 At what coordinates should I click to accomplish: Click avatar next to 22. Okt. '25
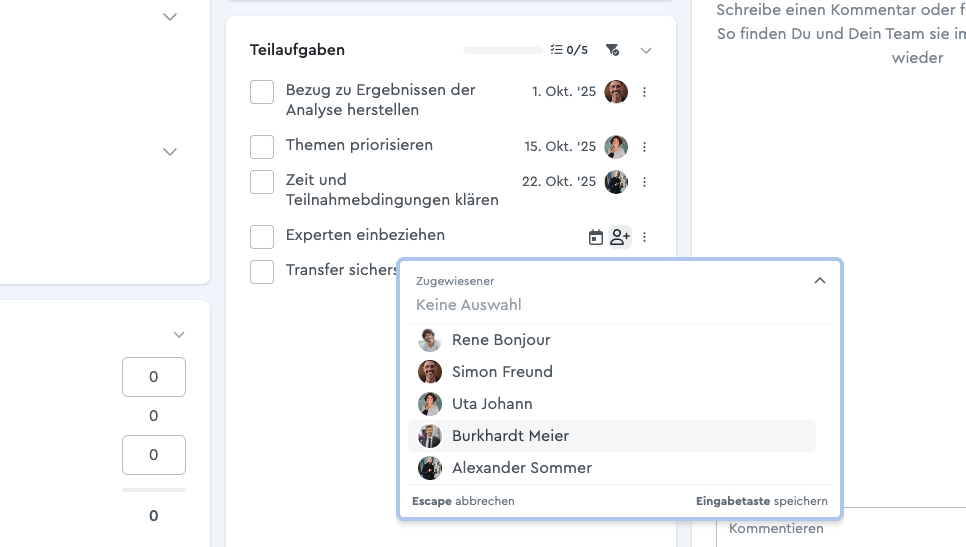tap(616, 182)
